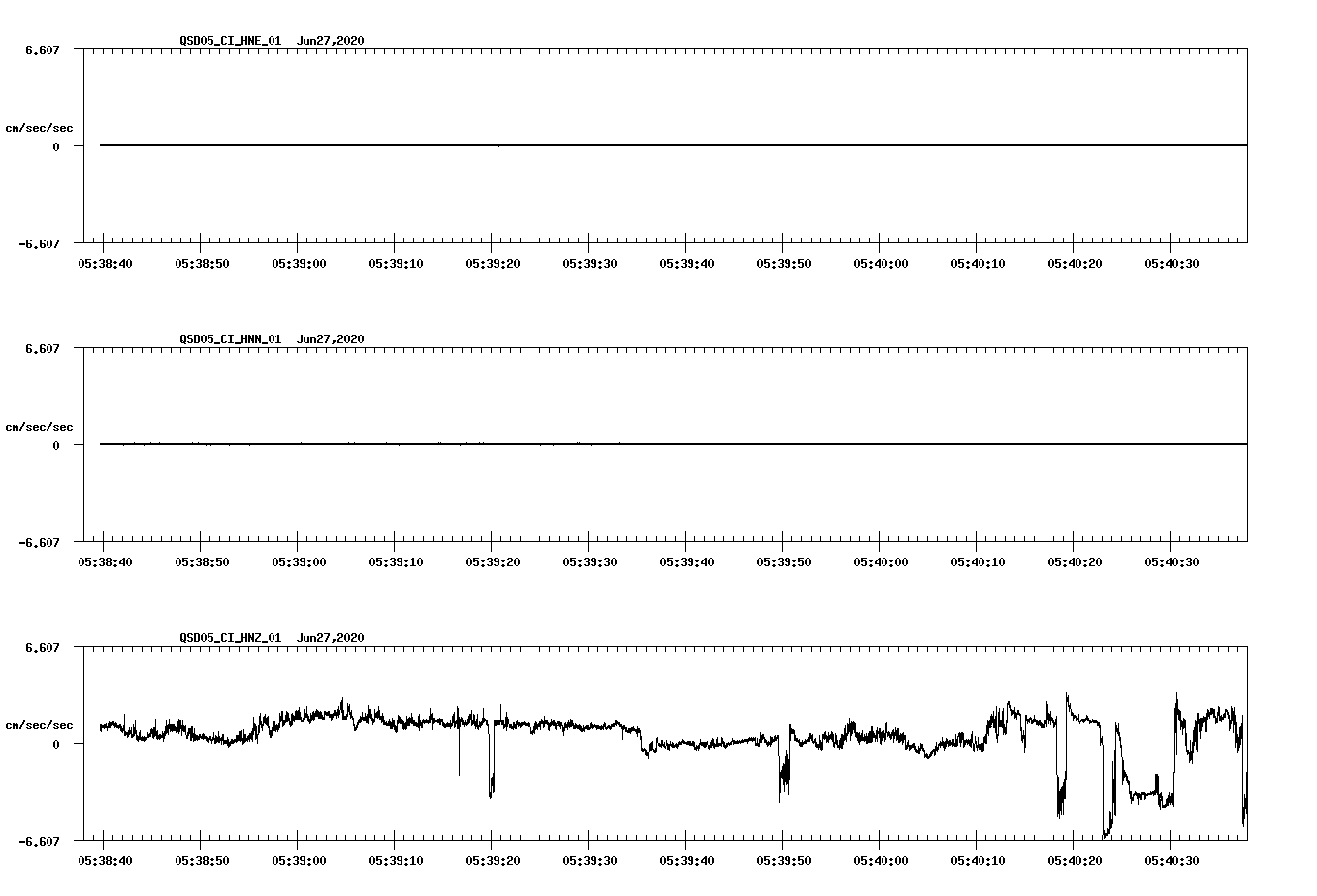Screen dimensions: 1317x896
Task: Click 05:39:00 time label under HNZ plot
Action: [299, 861]
